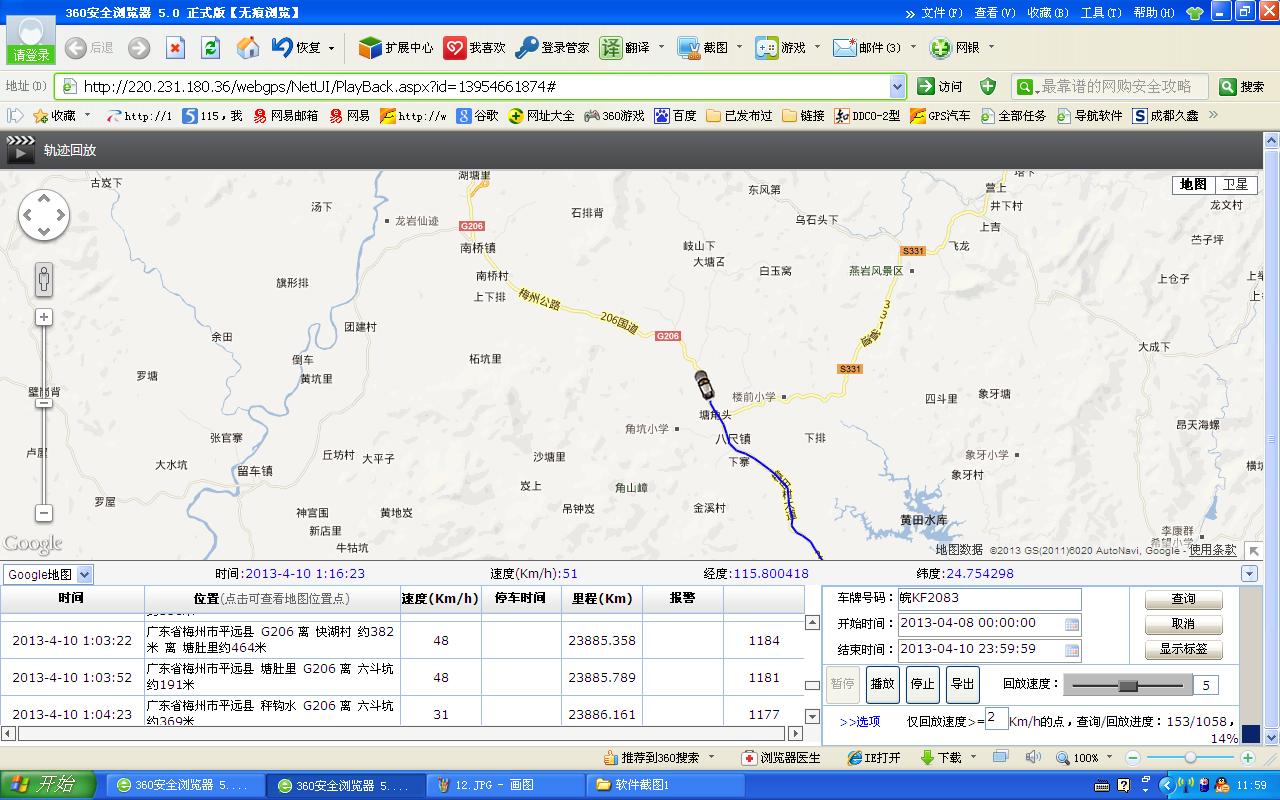1280x800 pixels.
Task: Click the 恢复 restore icon
Action: (x=282, y=47)
